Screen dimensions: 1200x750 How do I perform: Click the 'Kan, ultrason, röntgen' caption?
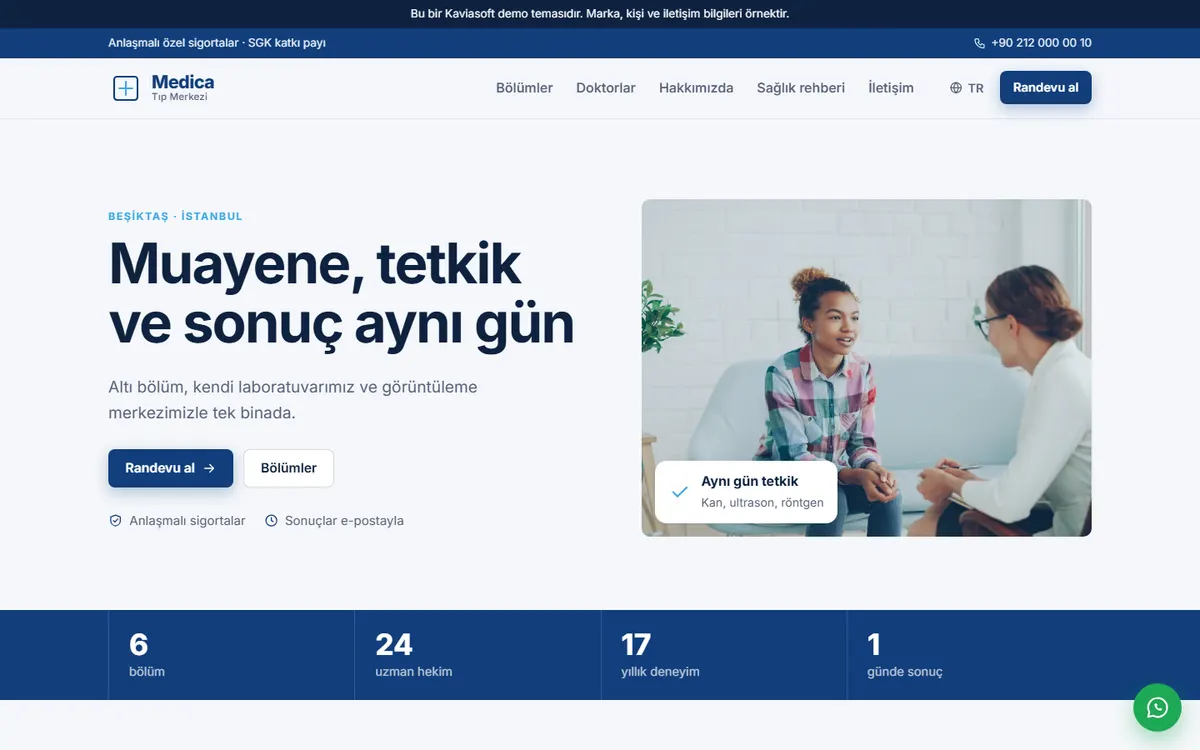[762, 503]
